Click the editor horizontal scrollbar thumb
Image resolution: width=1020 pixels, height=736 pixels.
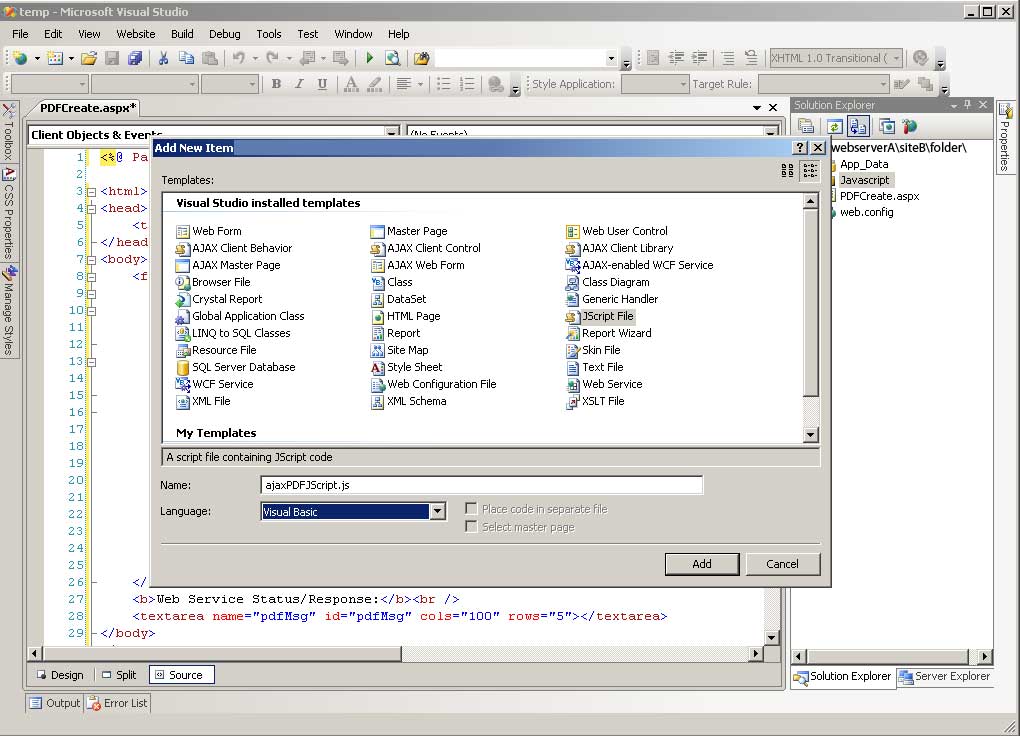[x=222, y=653]
